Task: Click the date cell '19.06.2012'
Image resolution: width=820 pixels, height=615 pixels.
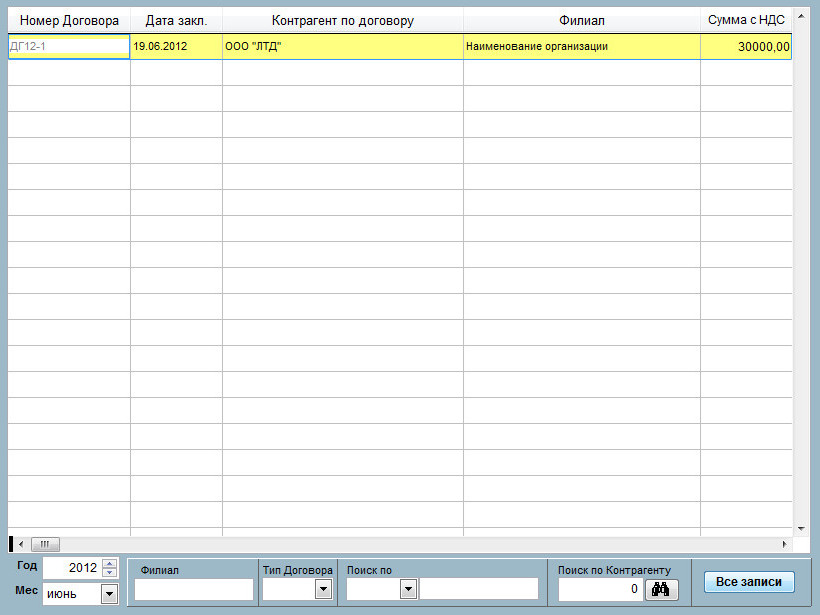Action: tap(176, 47)
